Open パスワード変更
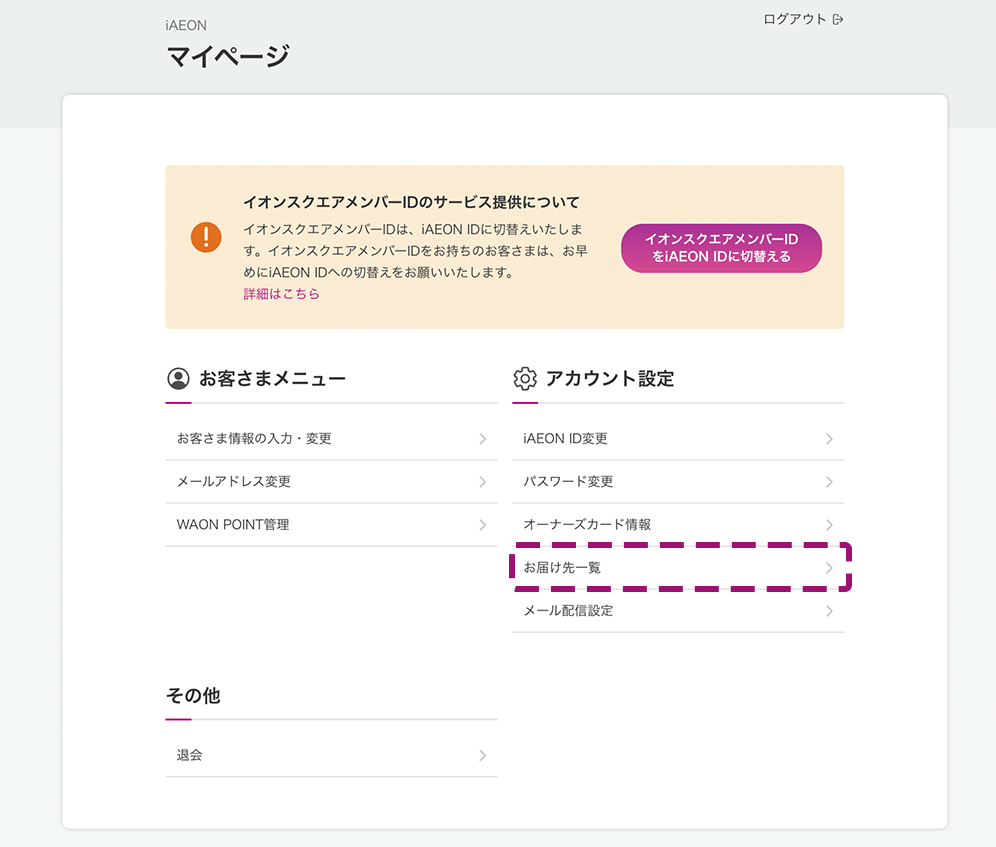 point(678,482)
